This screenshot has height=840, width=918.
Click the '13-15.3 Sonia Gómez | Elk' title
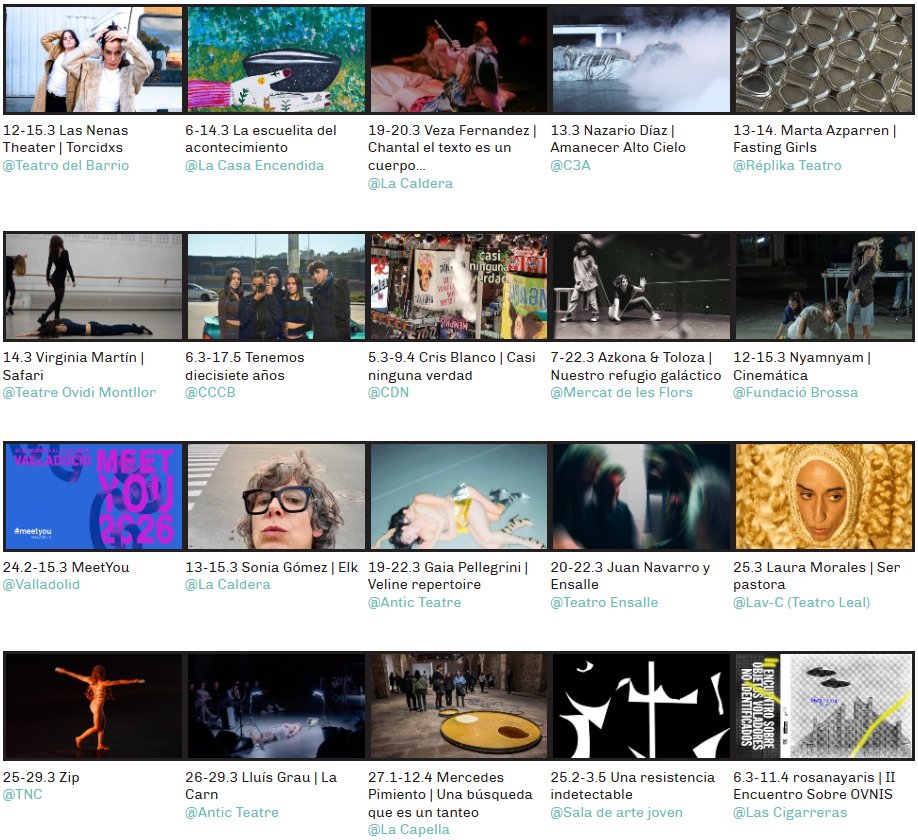click(272, 567)
